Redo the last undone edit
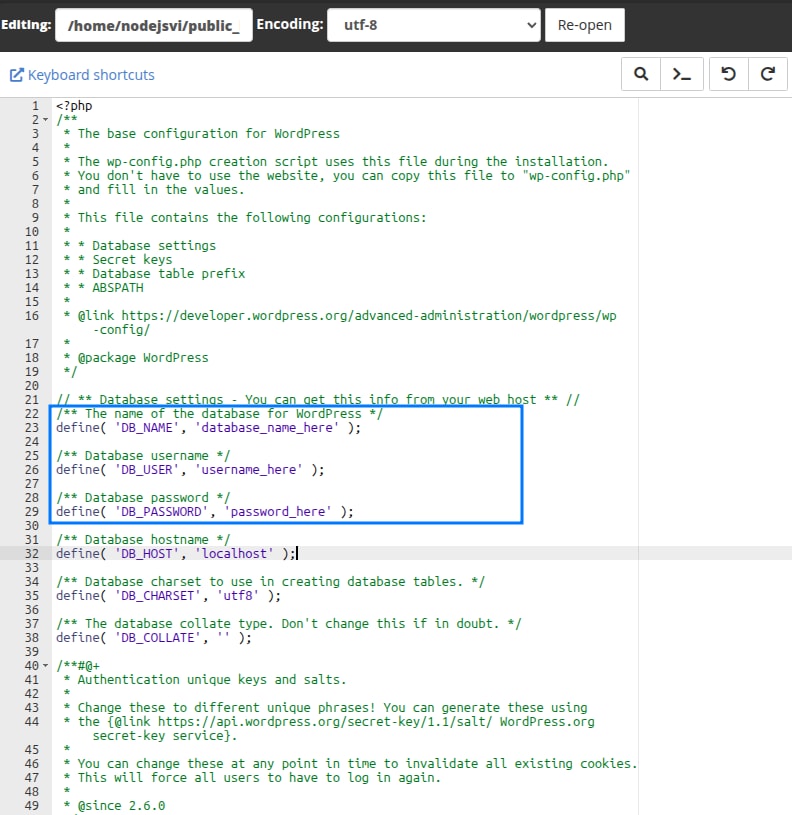 pyautogui.click(x=768, y=74)
